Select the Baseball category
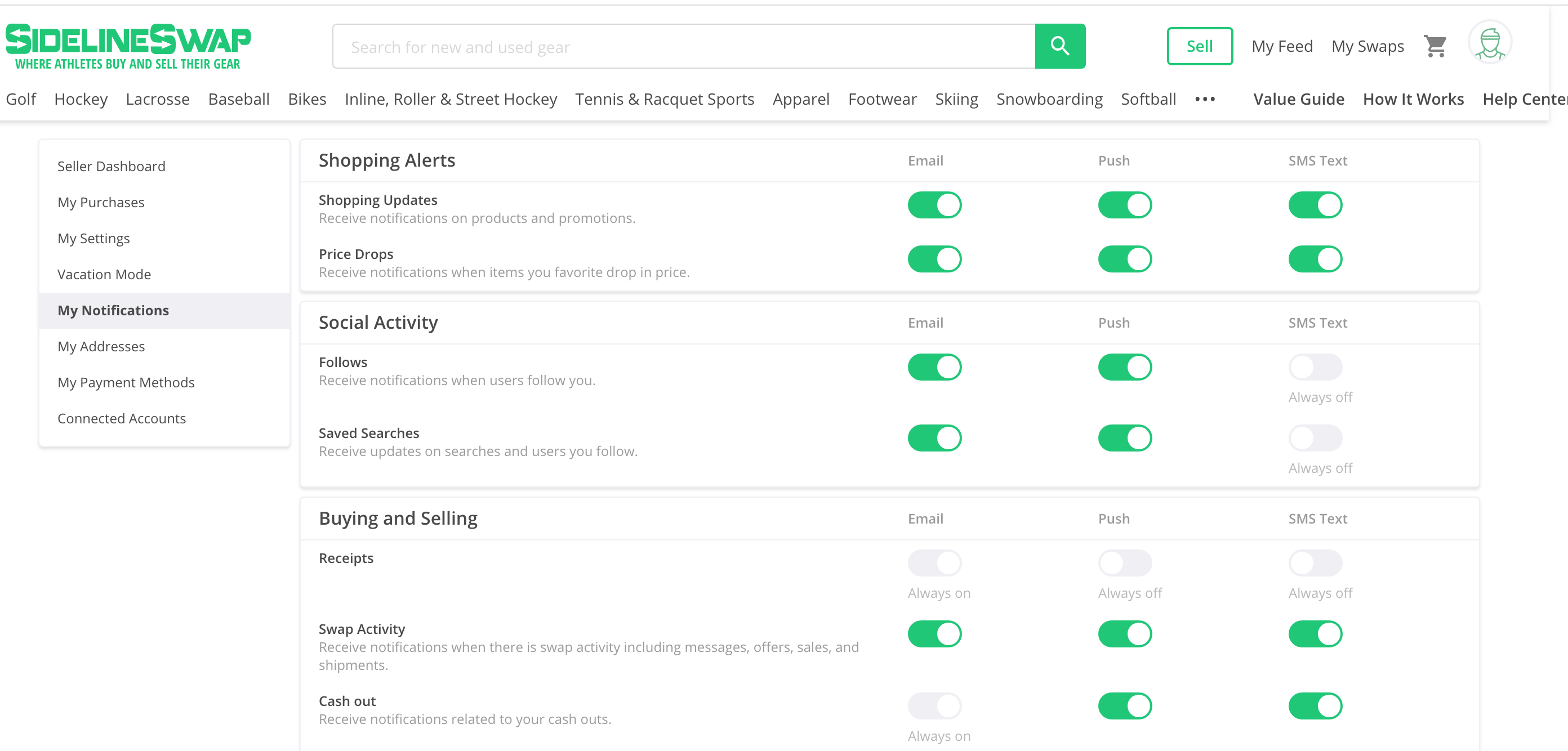 coord(239,99)
